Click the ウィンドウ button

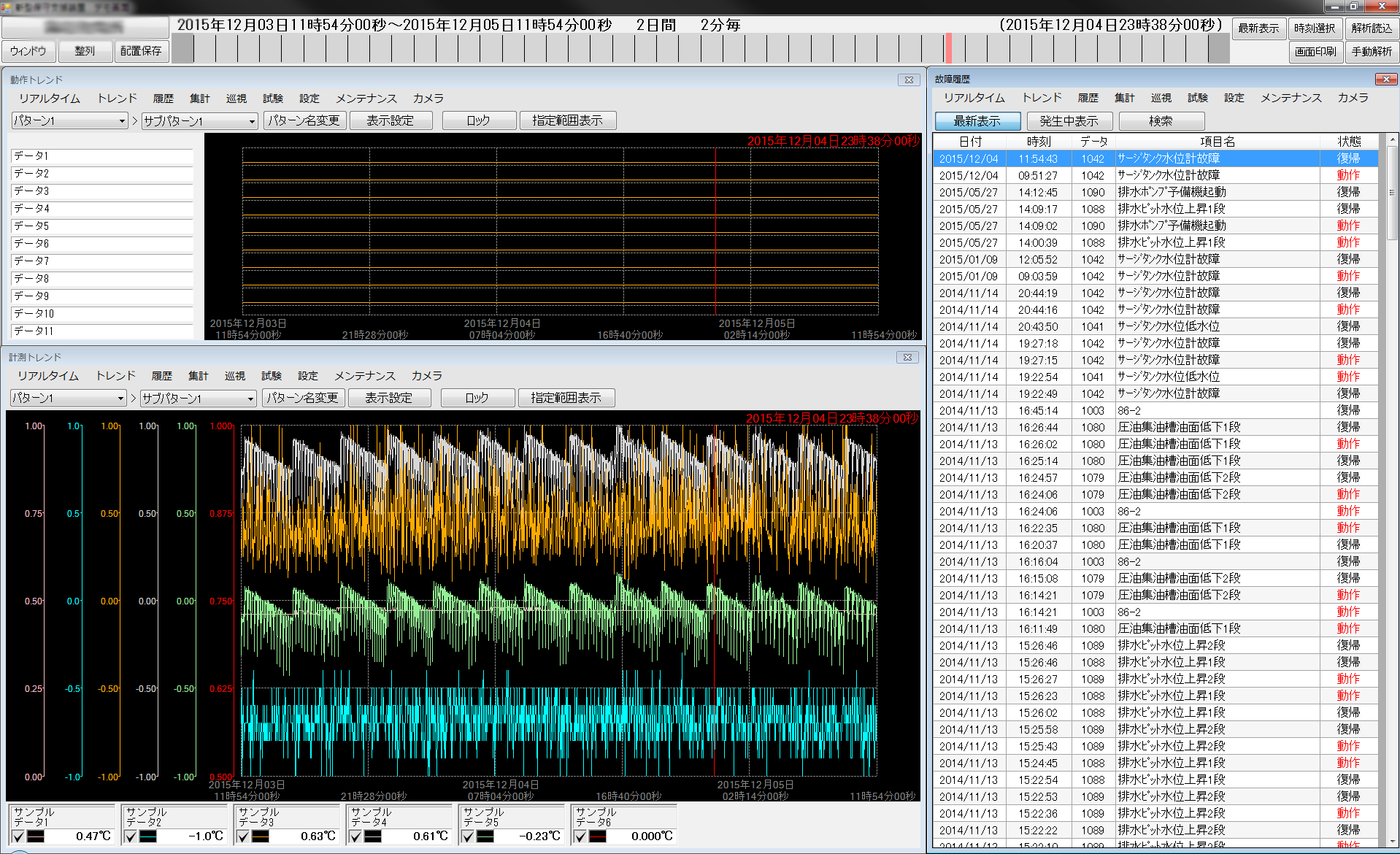[x=28, y=51]
